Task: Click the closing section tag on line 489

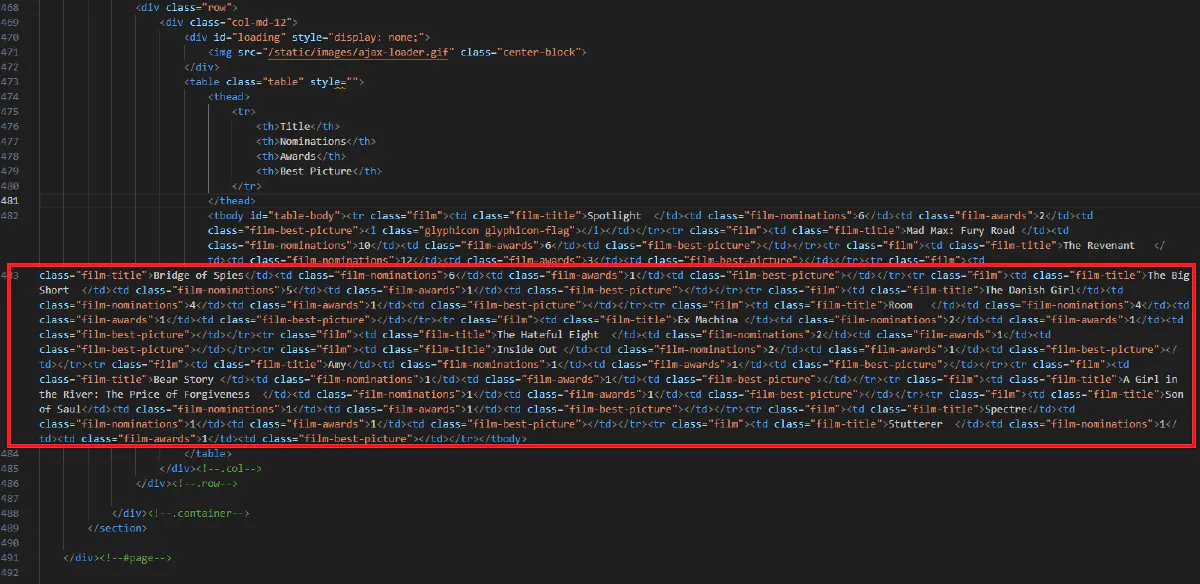Action: [x=117, y=528]
